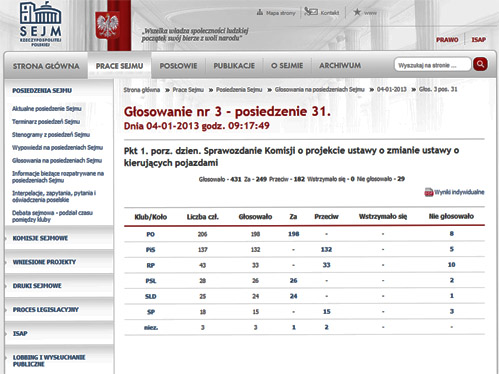499x374 pixels.
Task: Open the SP club row link
Action: (151, 312)
